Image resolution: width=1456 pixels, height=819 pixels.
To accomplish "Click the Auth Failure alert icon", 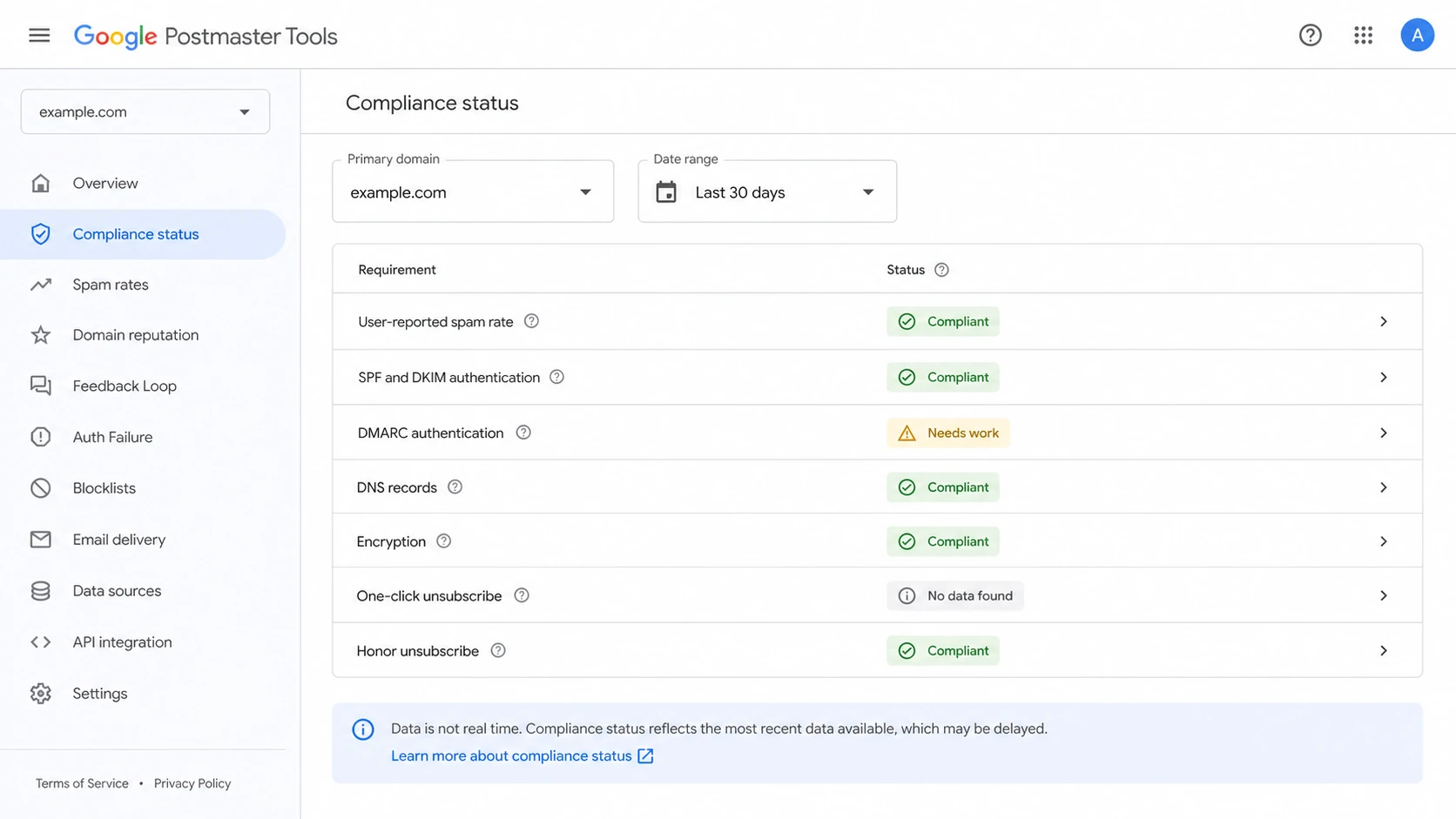I will pyautogui.click(x=41, y=437).
